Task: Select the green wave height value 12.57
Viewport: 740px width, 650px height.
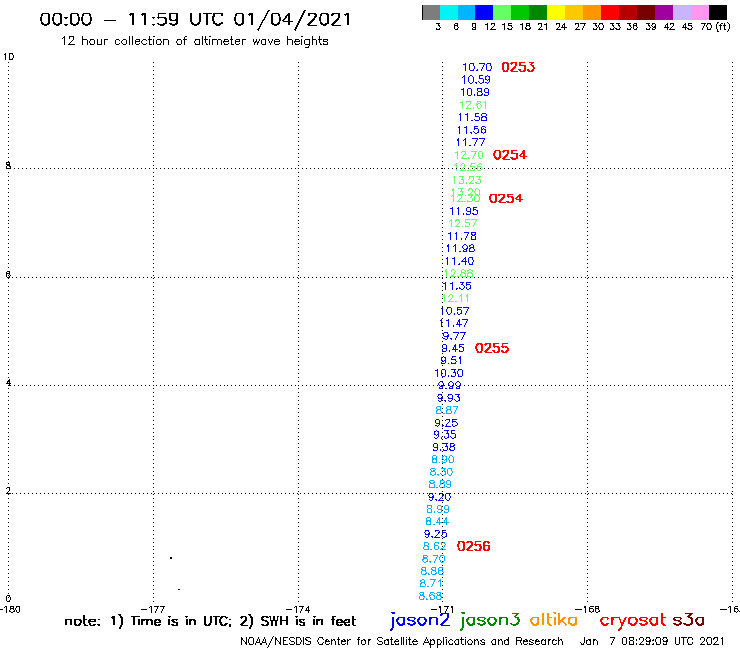Action: pyautogui.click(x=462, y=223)
